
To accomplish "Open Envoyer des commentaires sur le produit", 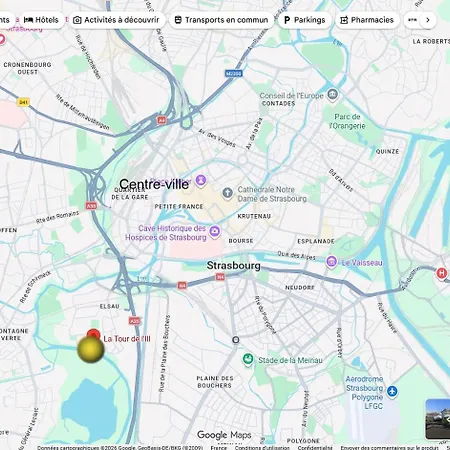I will (x=389, y=447).
